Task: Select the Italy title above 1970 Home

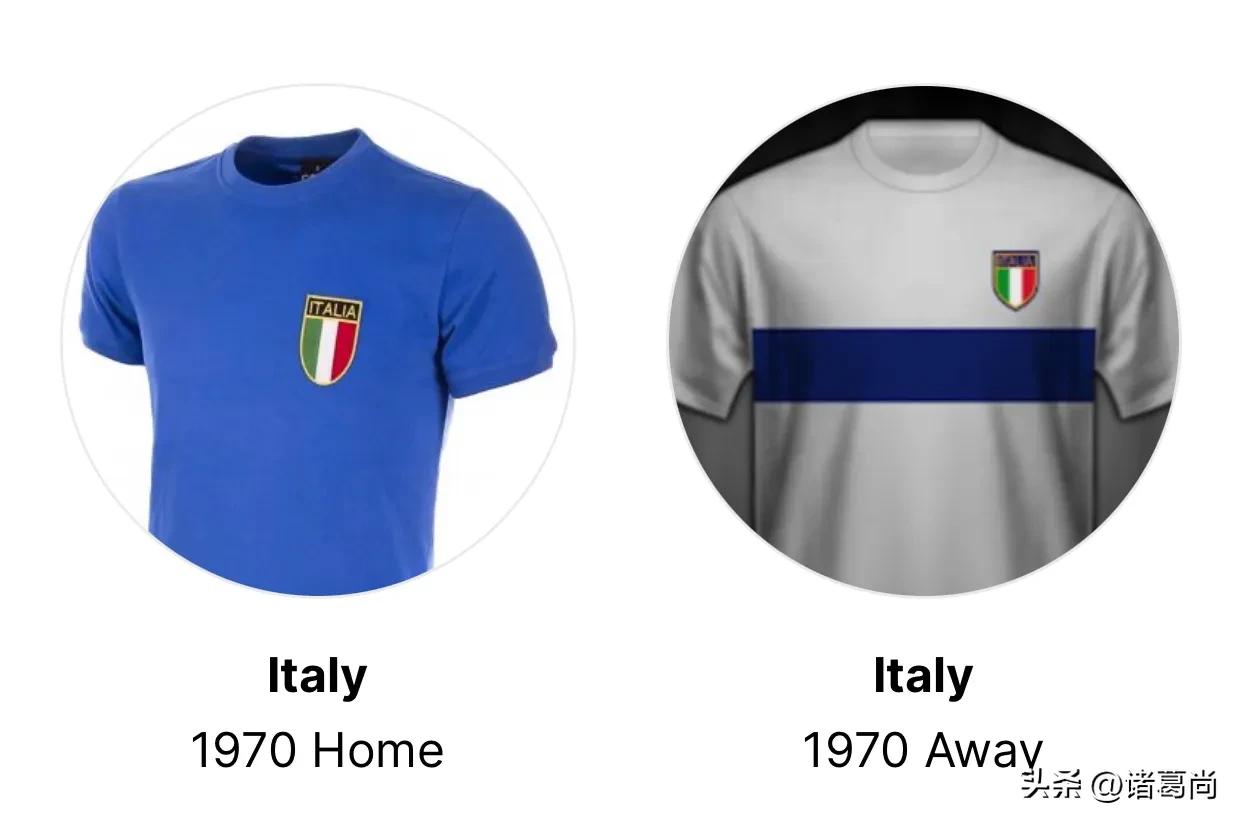Action: tap(317, 677)
